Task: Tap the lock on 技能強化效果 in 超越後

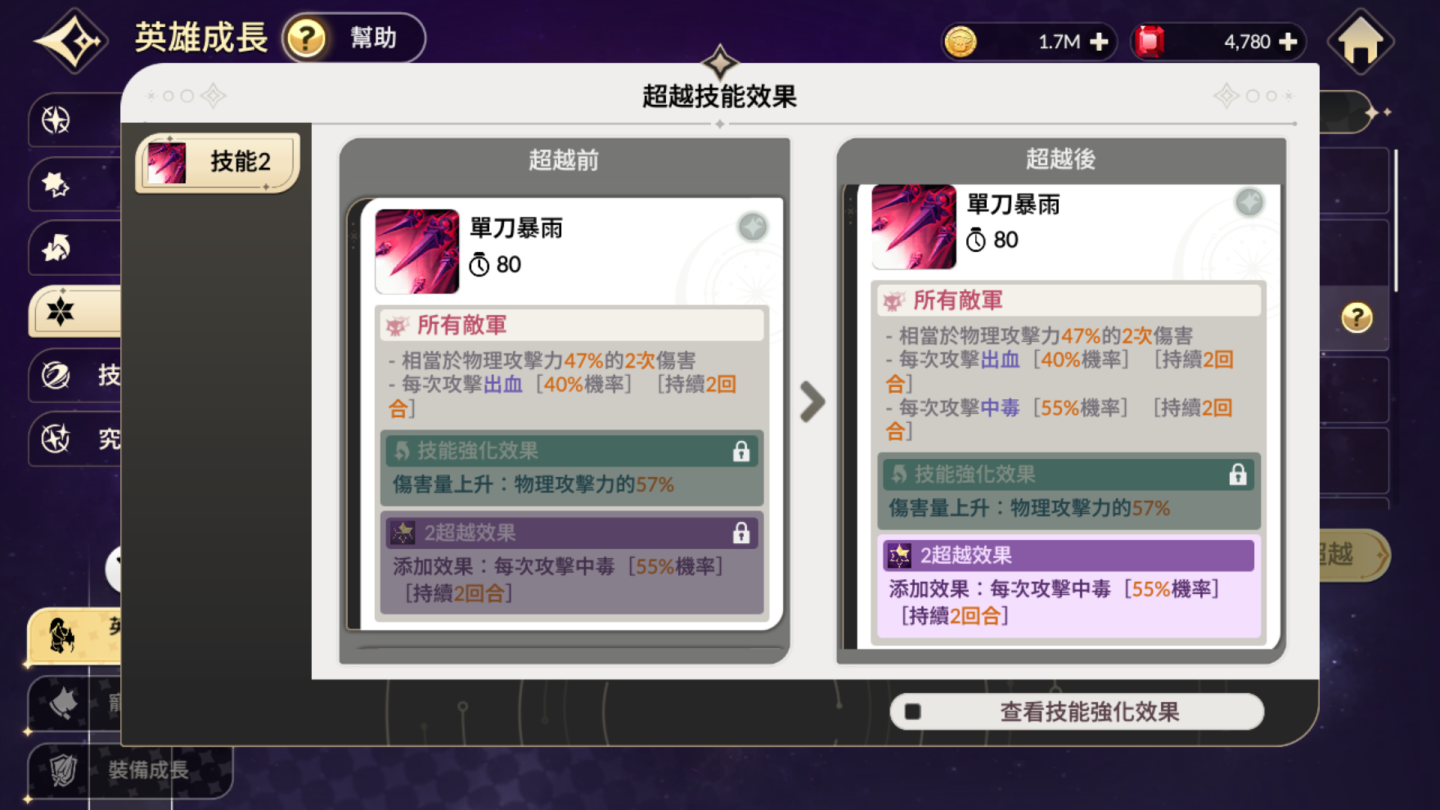Action: point(1238,475)
